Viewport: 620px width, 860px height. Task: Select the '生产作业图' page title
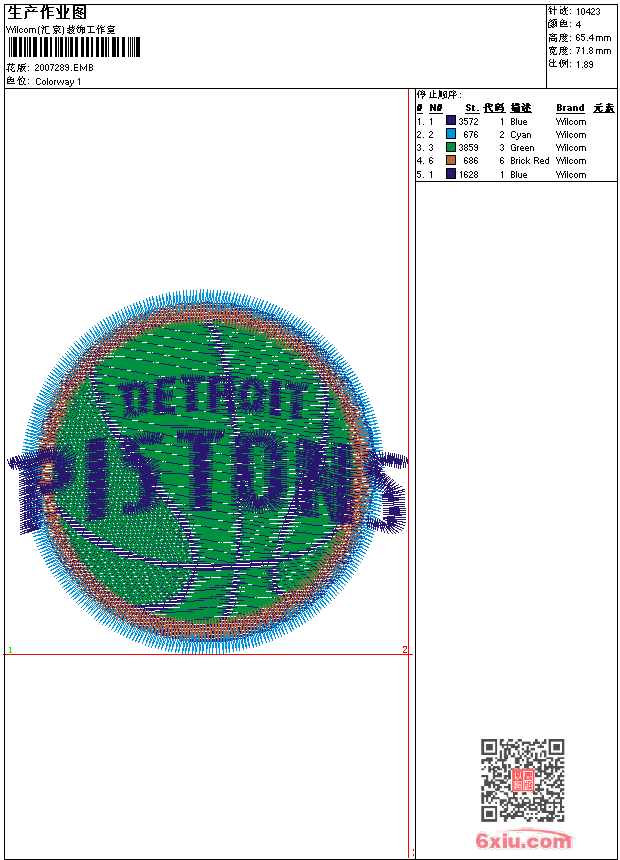point(47,14)
